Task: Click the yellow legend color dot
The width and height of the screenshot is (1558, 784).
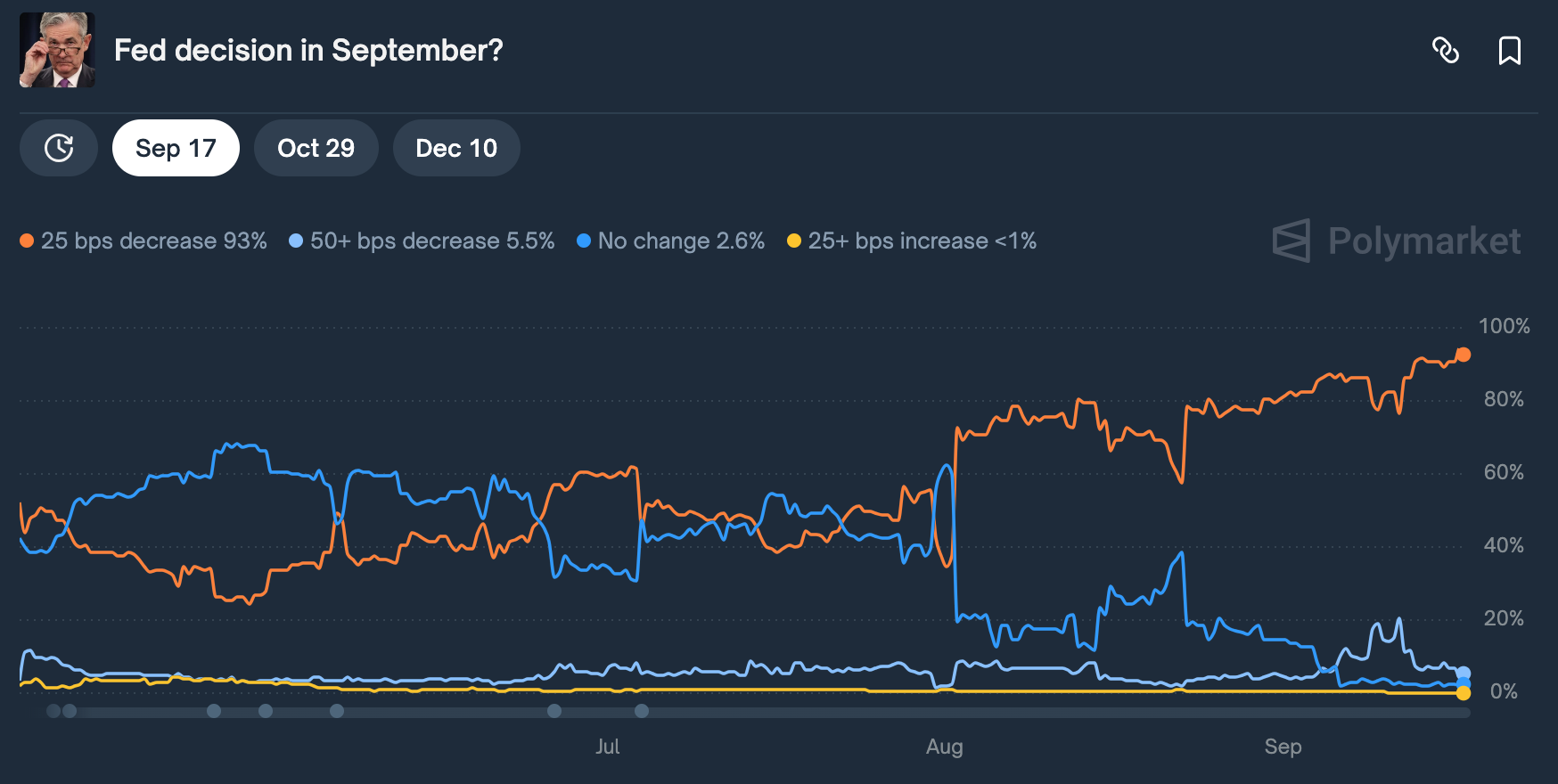Action: (794, 241)
